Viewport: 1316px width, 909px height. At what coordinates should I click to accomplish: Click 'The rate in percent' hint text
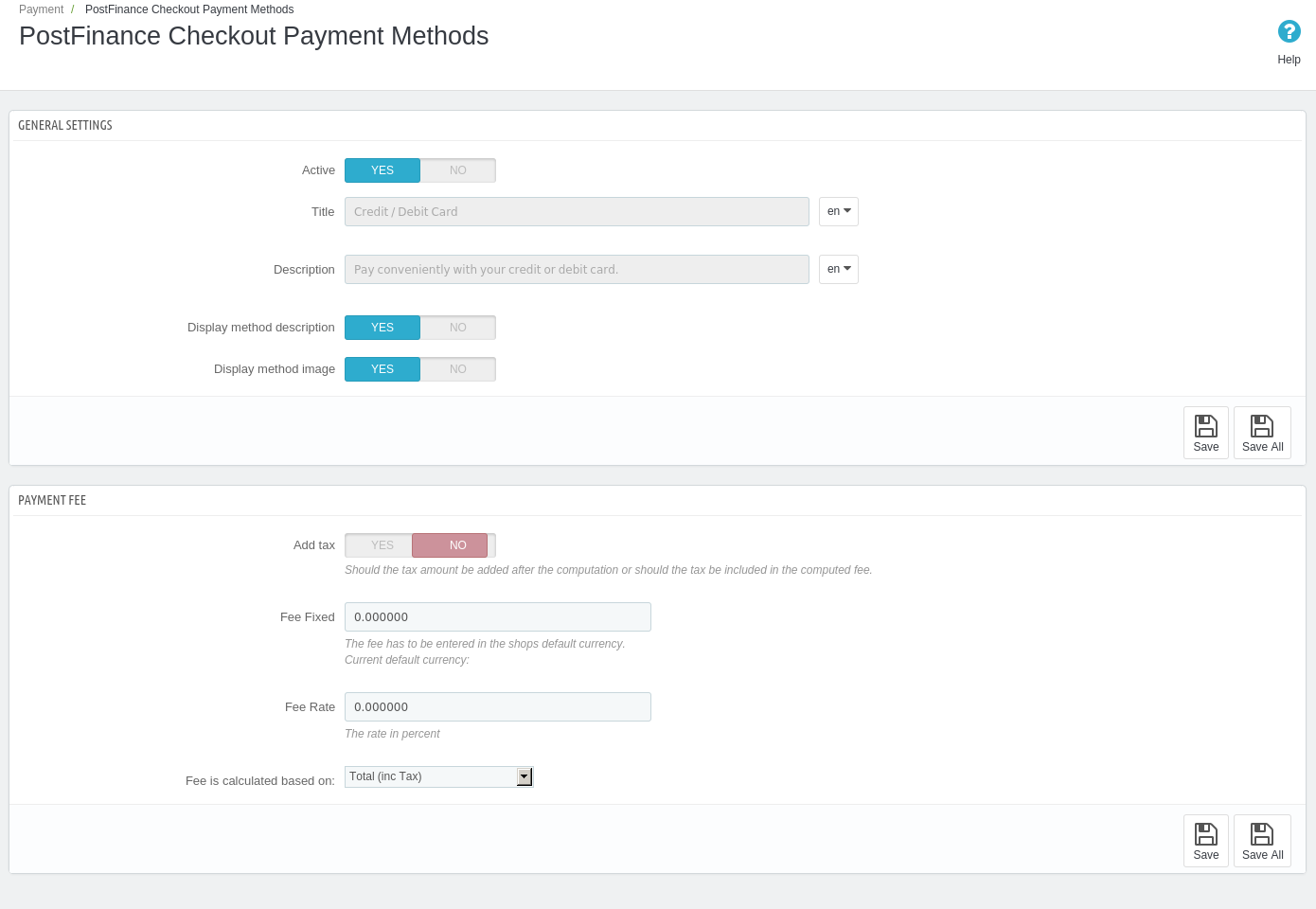(x=392, y=734)
